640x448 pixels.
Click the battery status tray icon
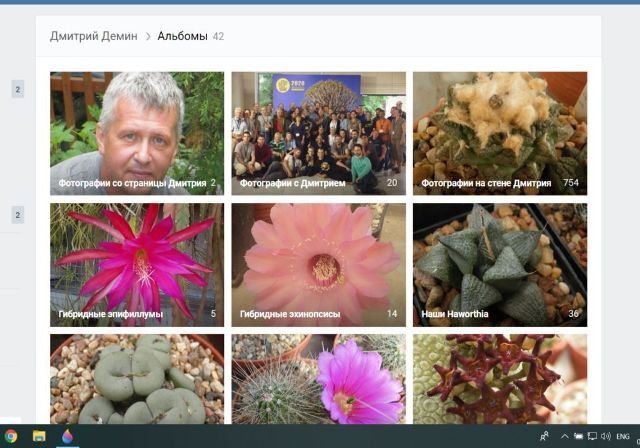tap(578, 436)
